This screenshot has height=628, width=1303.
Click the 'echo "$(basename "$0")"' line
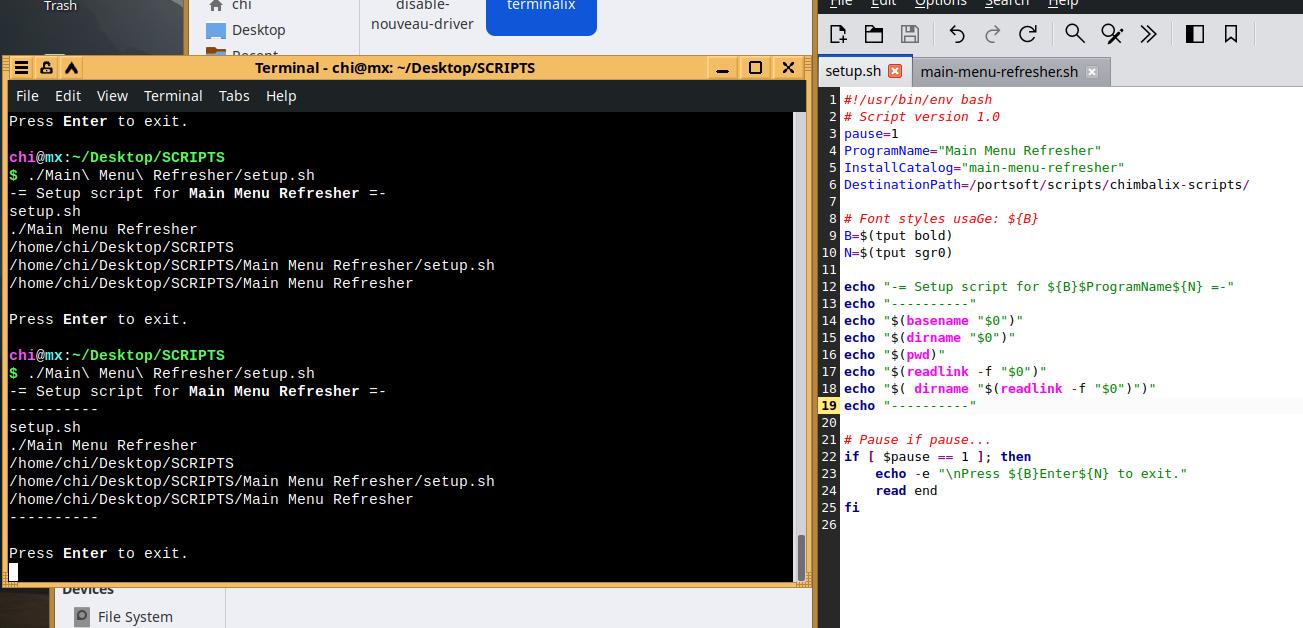933,320
